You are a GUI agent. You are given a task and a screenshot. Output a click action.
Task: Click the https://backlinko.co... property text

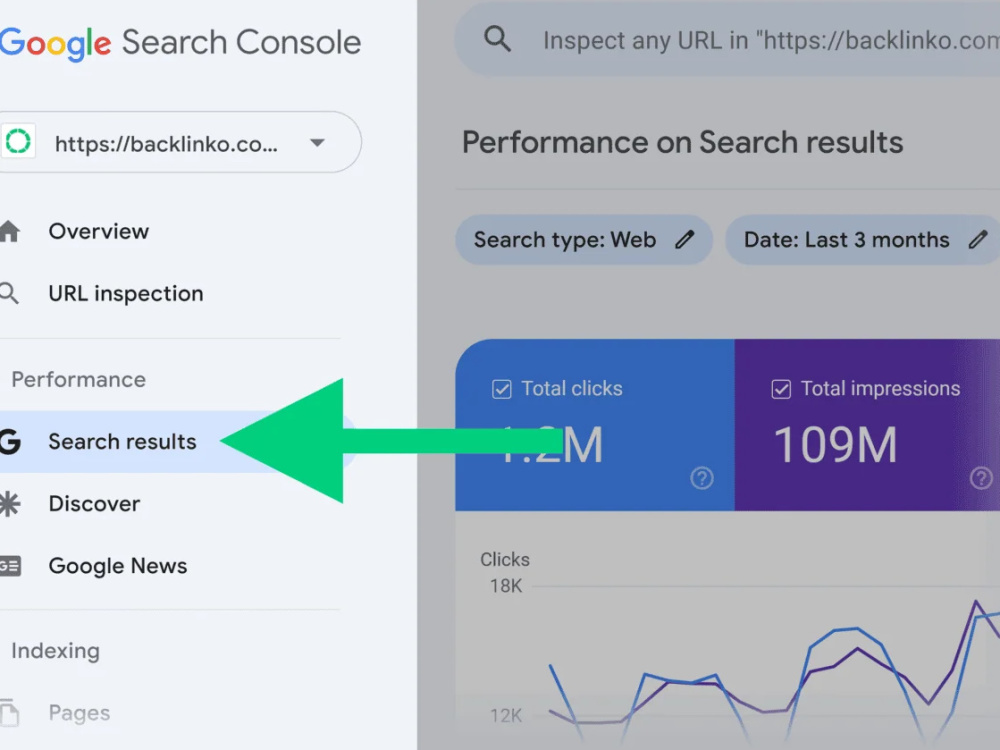pos(166,144)
